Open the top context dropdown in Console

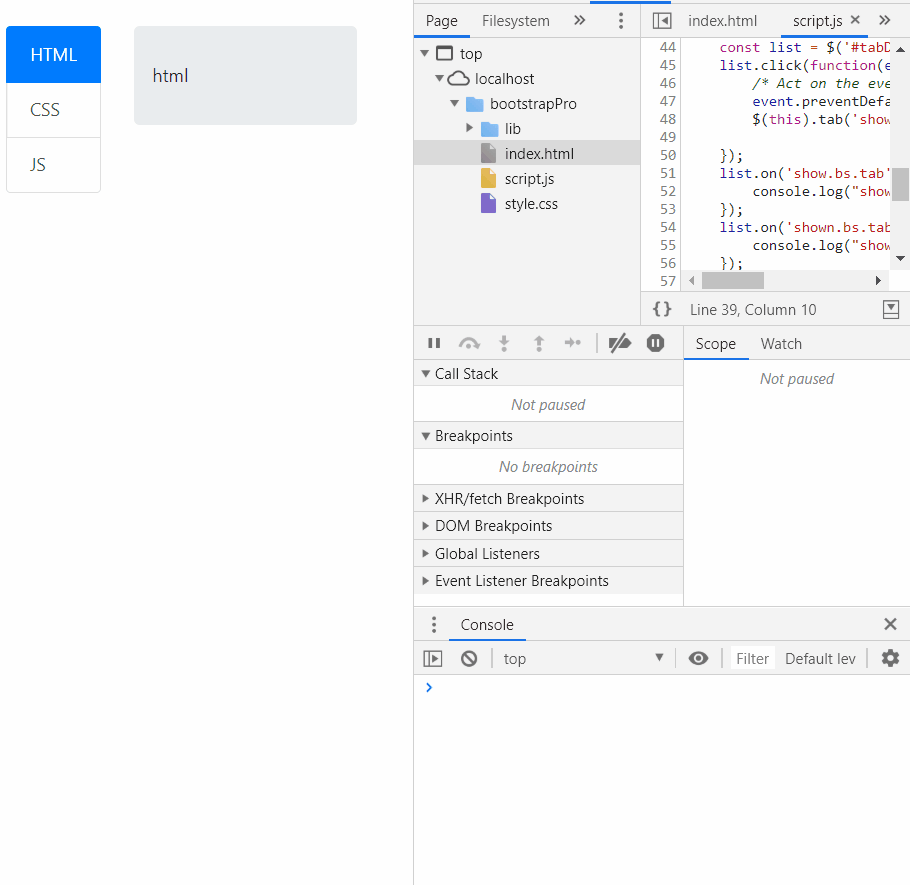click(x=583, y=659)
